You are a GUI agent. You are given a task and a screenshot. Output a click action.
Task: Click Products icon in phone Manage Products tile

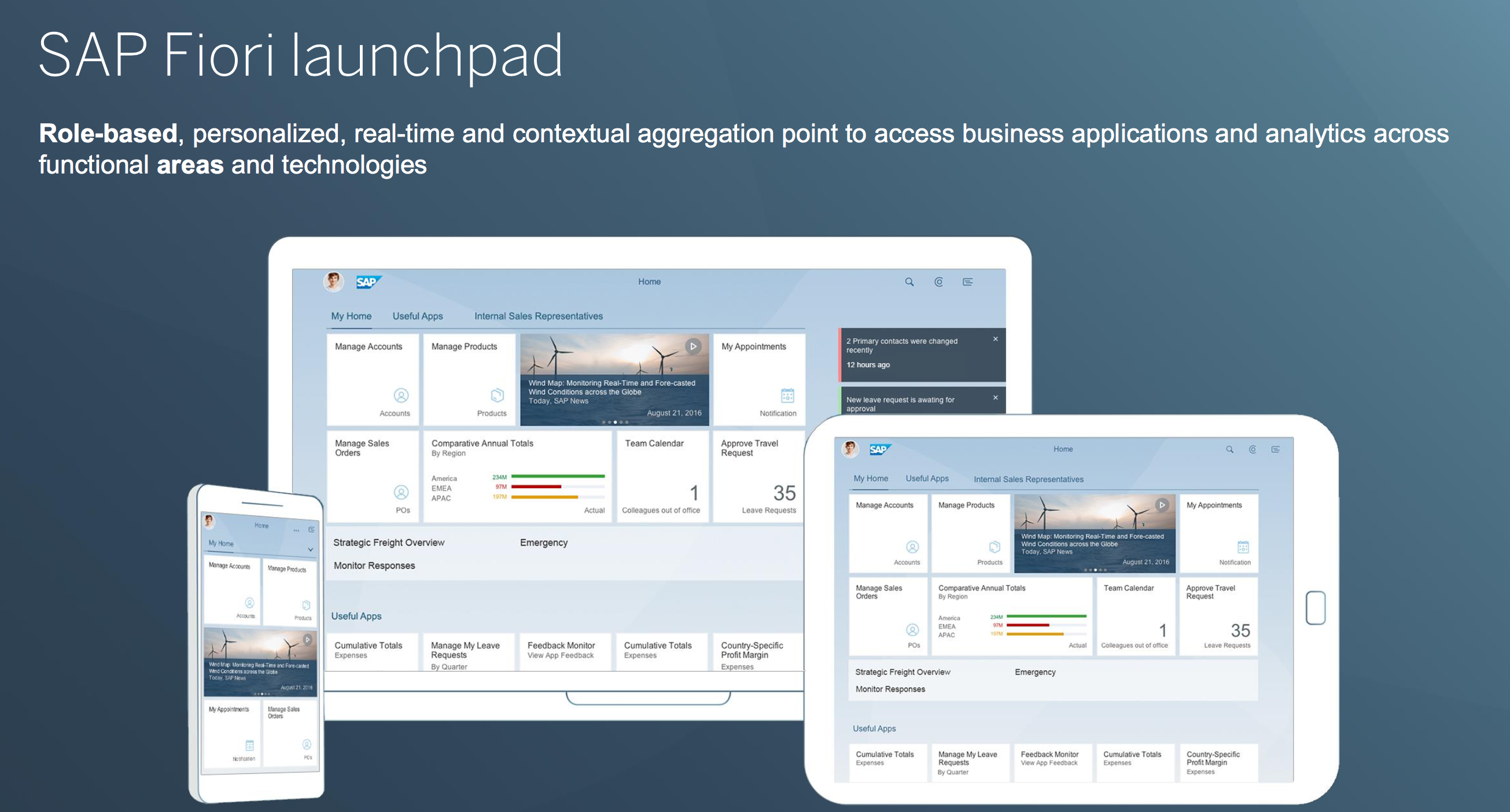[x=306, y=605]
